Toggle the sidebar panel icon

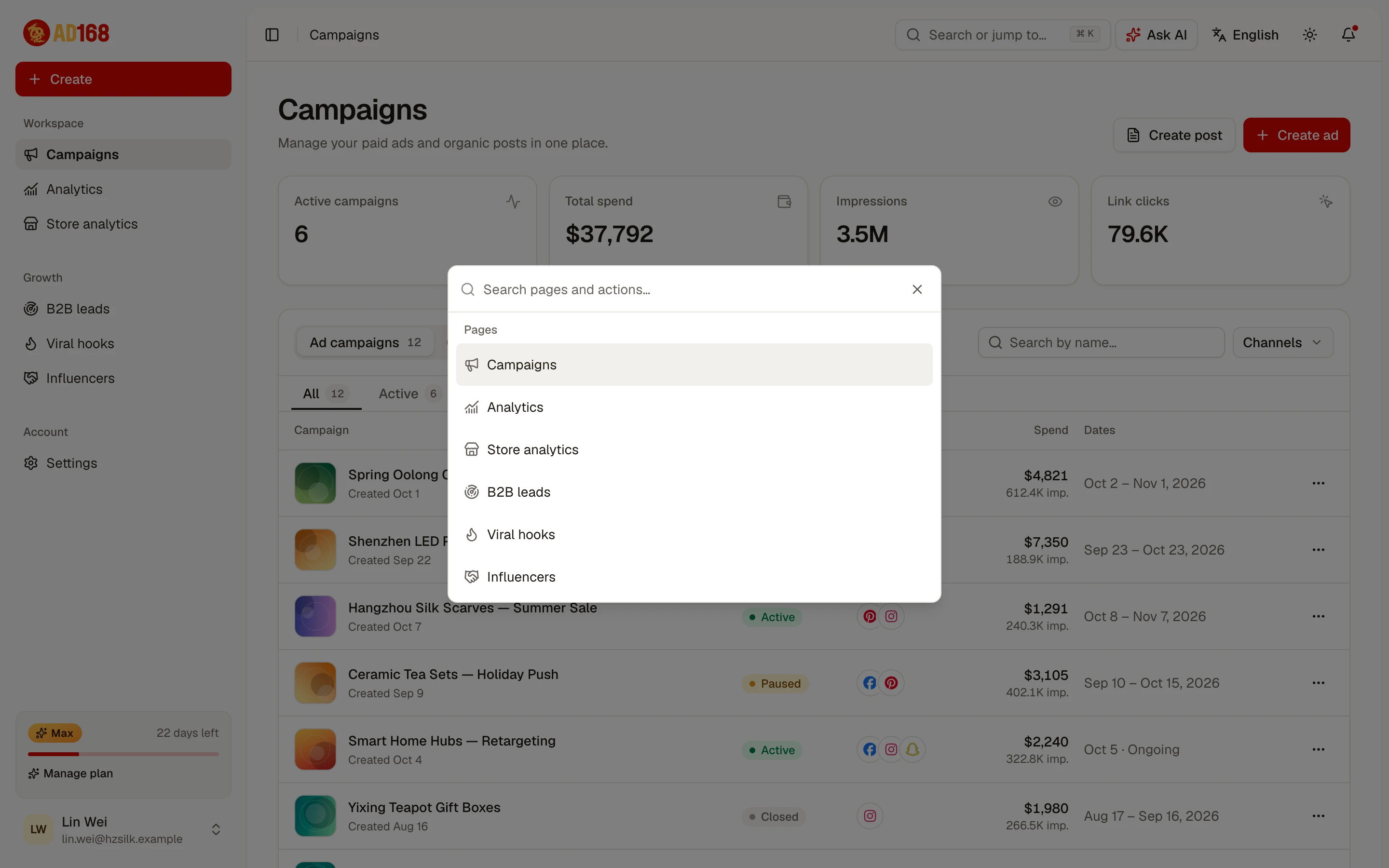pyautogui.click(x=272, y=35)
